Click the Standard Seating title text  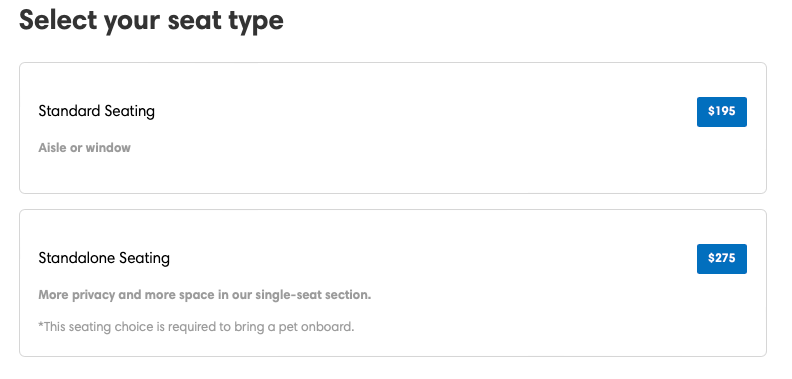(96, 111)
